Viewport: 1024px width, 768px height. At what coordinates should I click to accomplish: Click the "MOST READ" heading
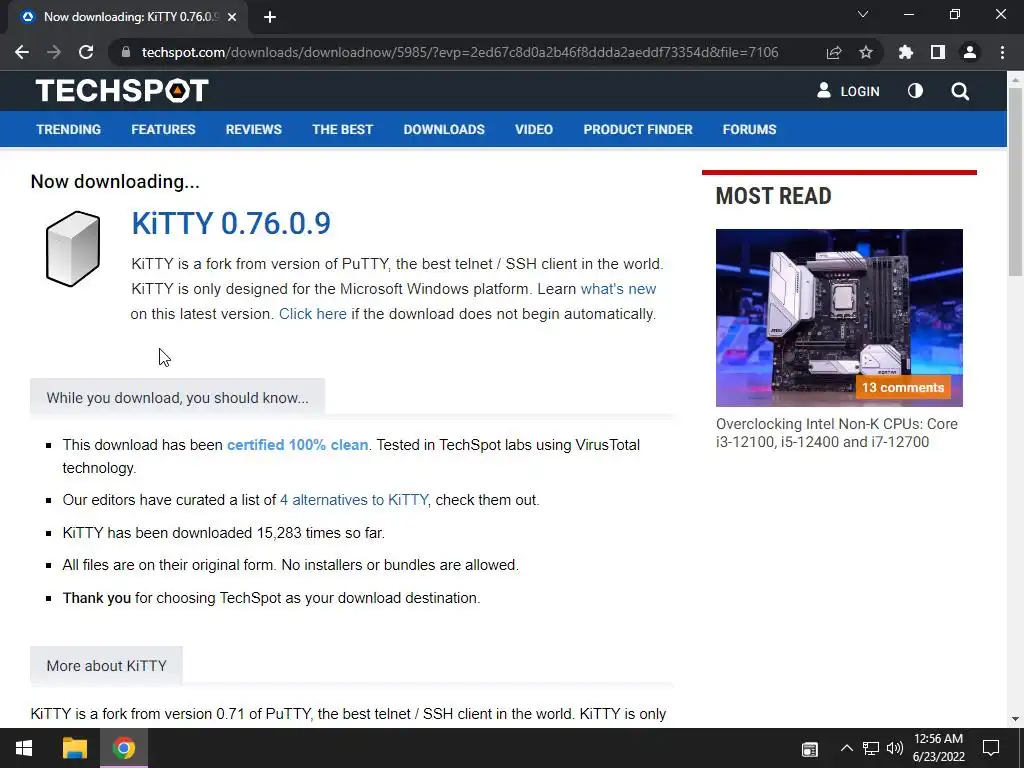pyautogui.click(x=773, y=196)
